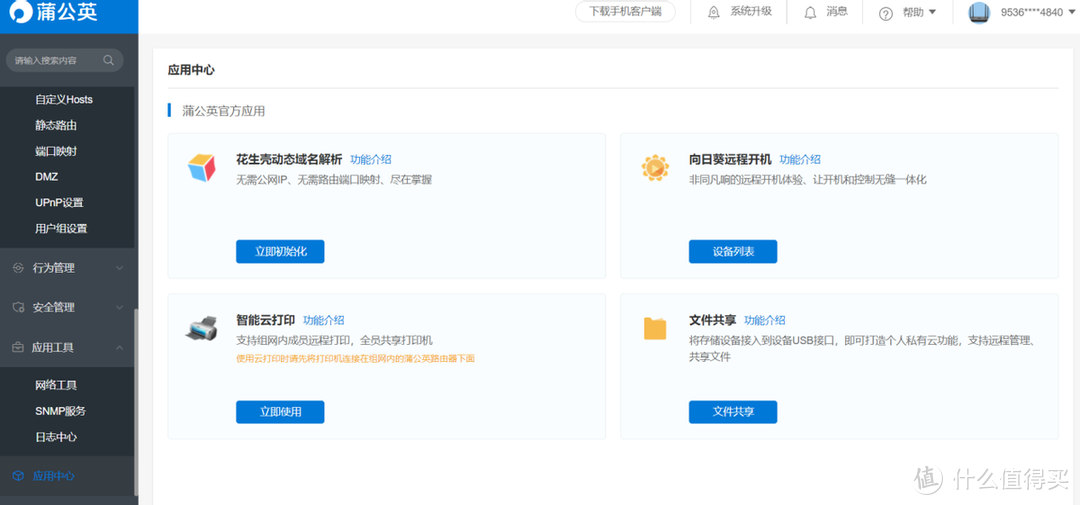Click the 消息 label in header
The image size is (1080, 505).
point(837,12)
